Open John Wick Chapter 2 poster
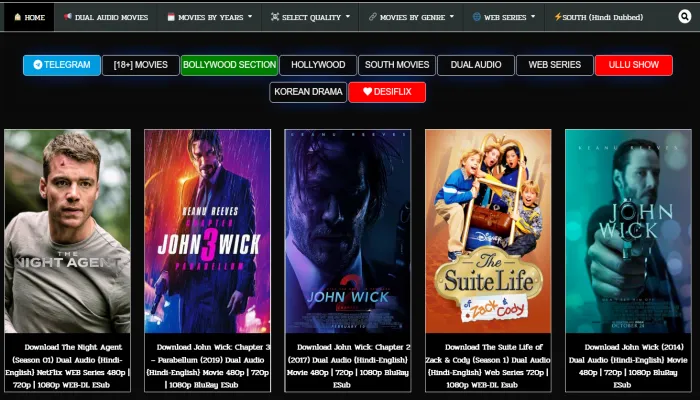 coord(348,231)
